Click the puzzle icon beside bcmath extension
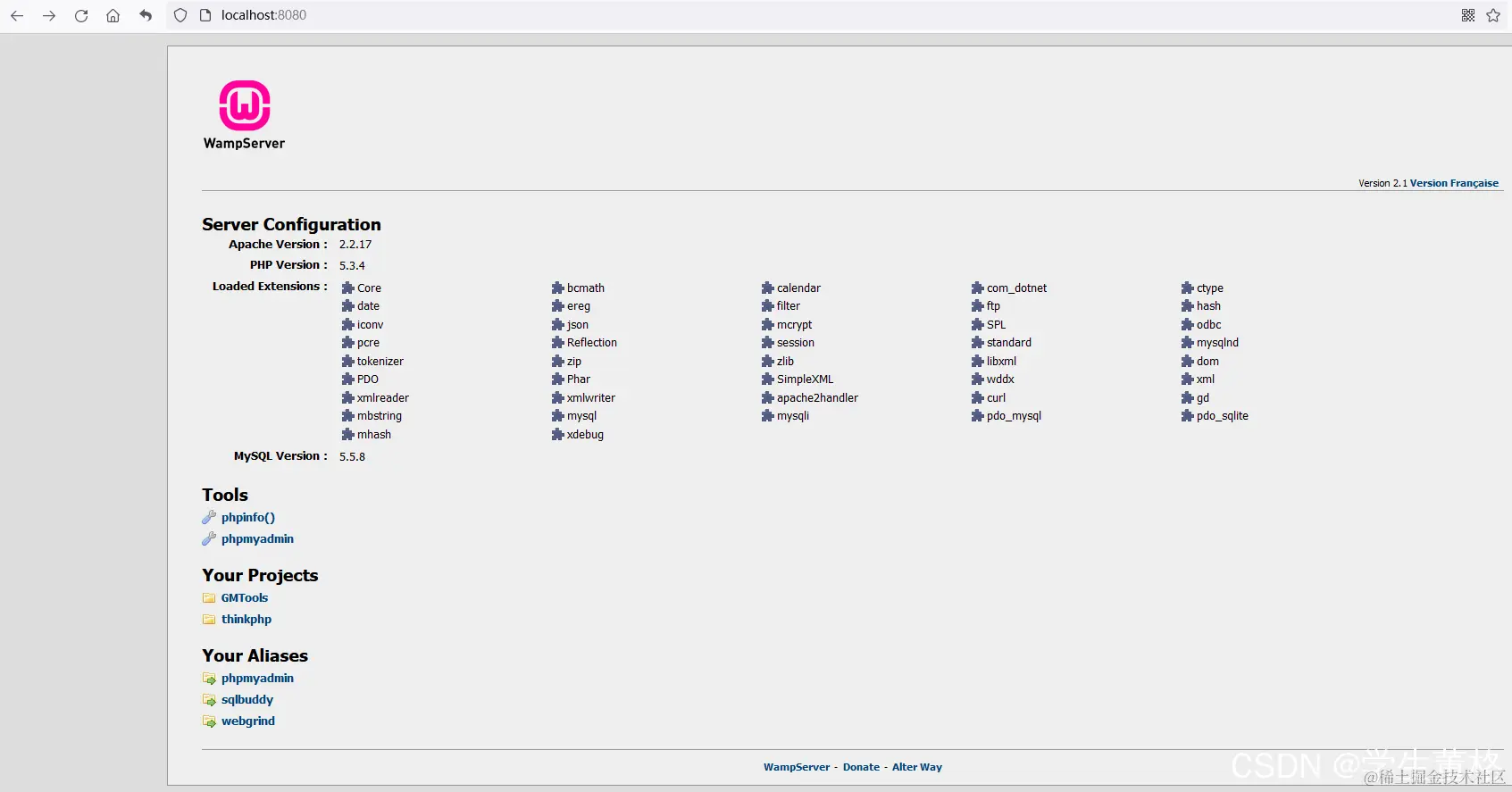 click(558, 288)
